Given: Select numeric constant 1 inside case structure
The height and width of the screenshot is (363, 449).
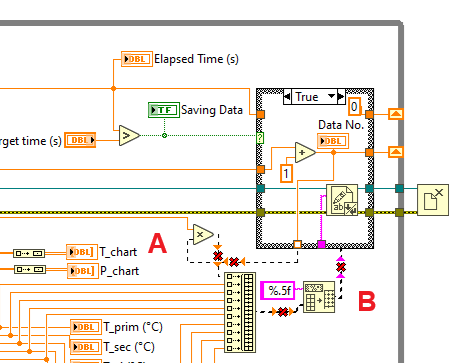Looking at the screenshot, I should coord(286,174).
